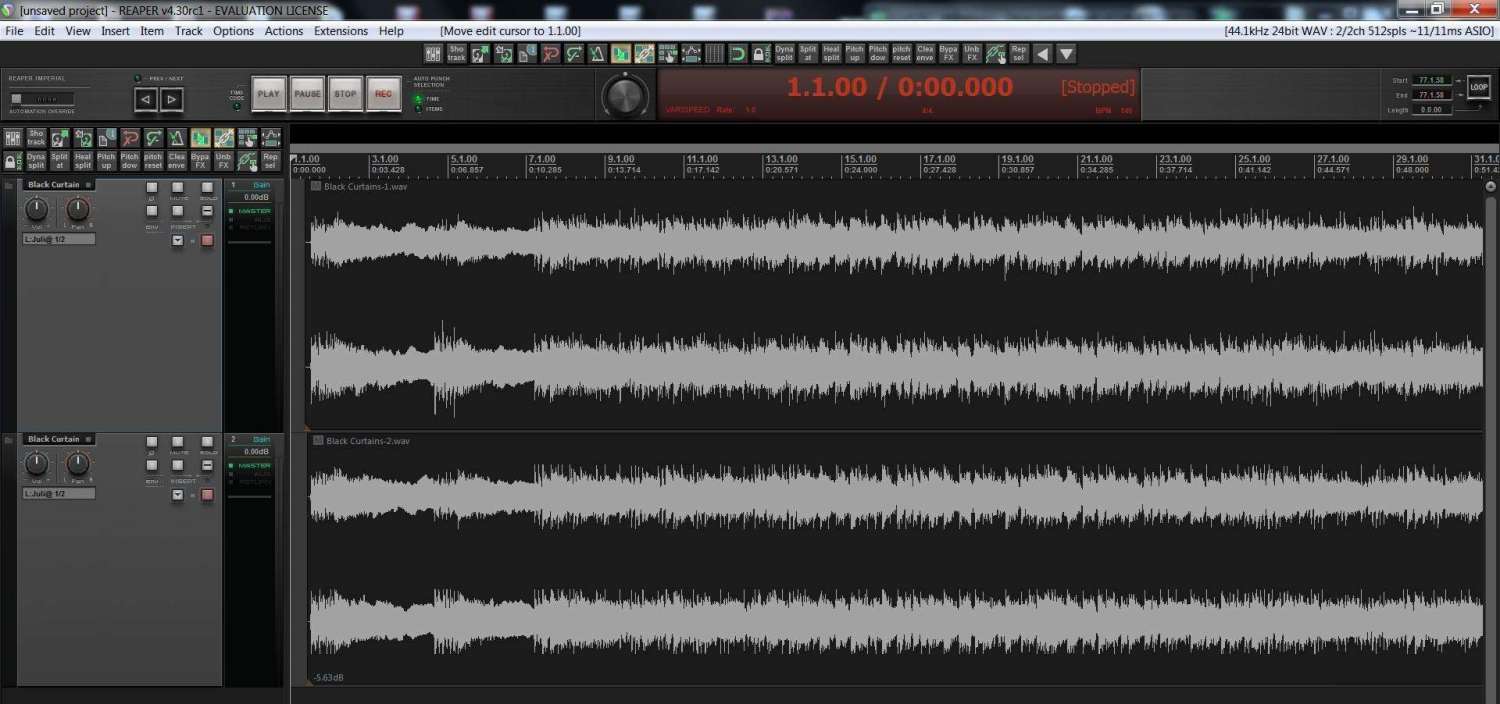Click the previous marker arrow button
The width and height of the screenshot is (1500, 704).
146,98
